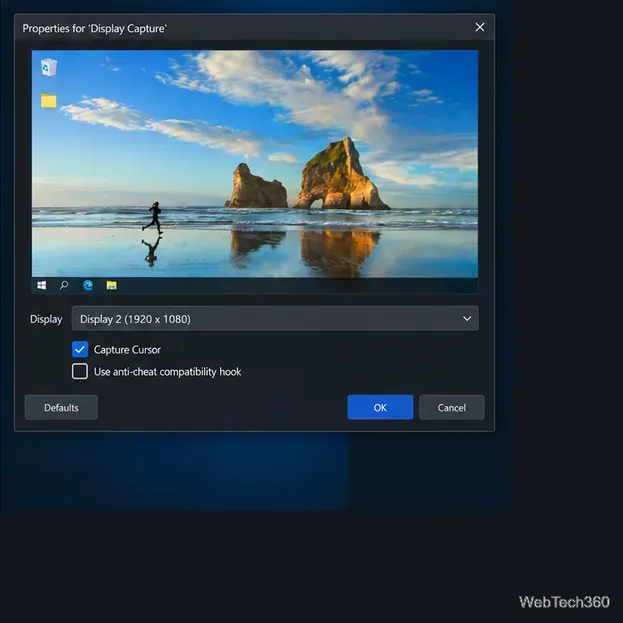Reset settings with the Defaults button
Image resolution: width=623 pixels, height=623 pixels.
61,407
